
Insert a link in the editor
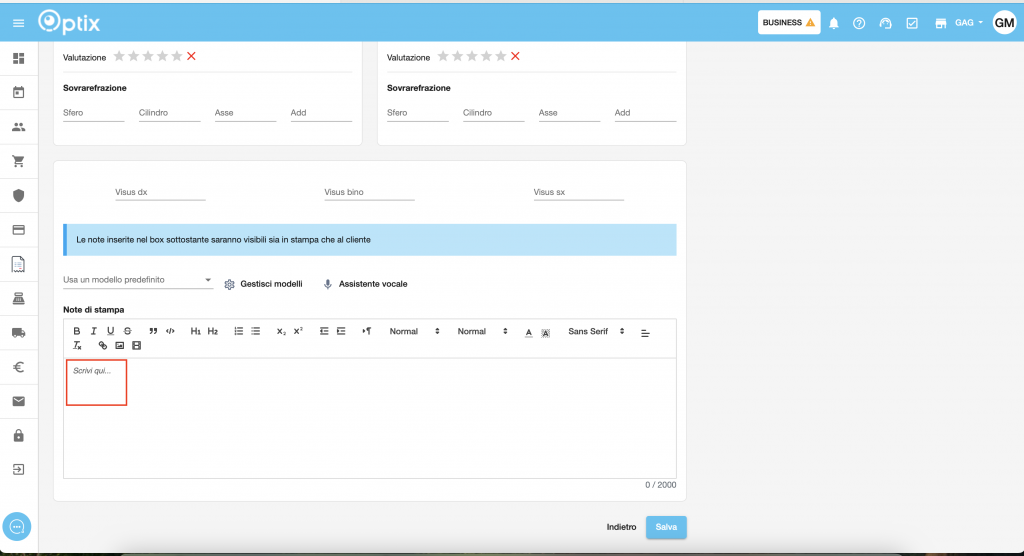102,346
